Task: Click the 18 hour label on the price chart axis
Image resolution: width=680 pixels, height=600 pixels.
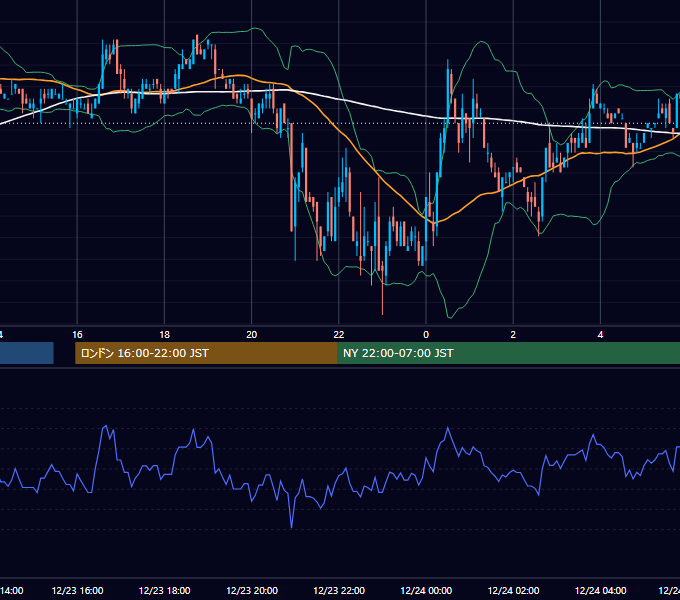Action: [164, 335]
